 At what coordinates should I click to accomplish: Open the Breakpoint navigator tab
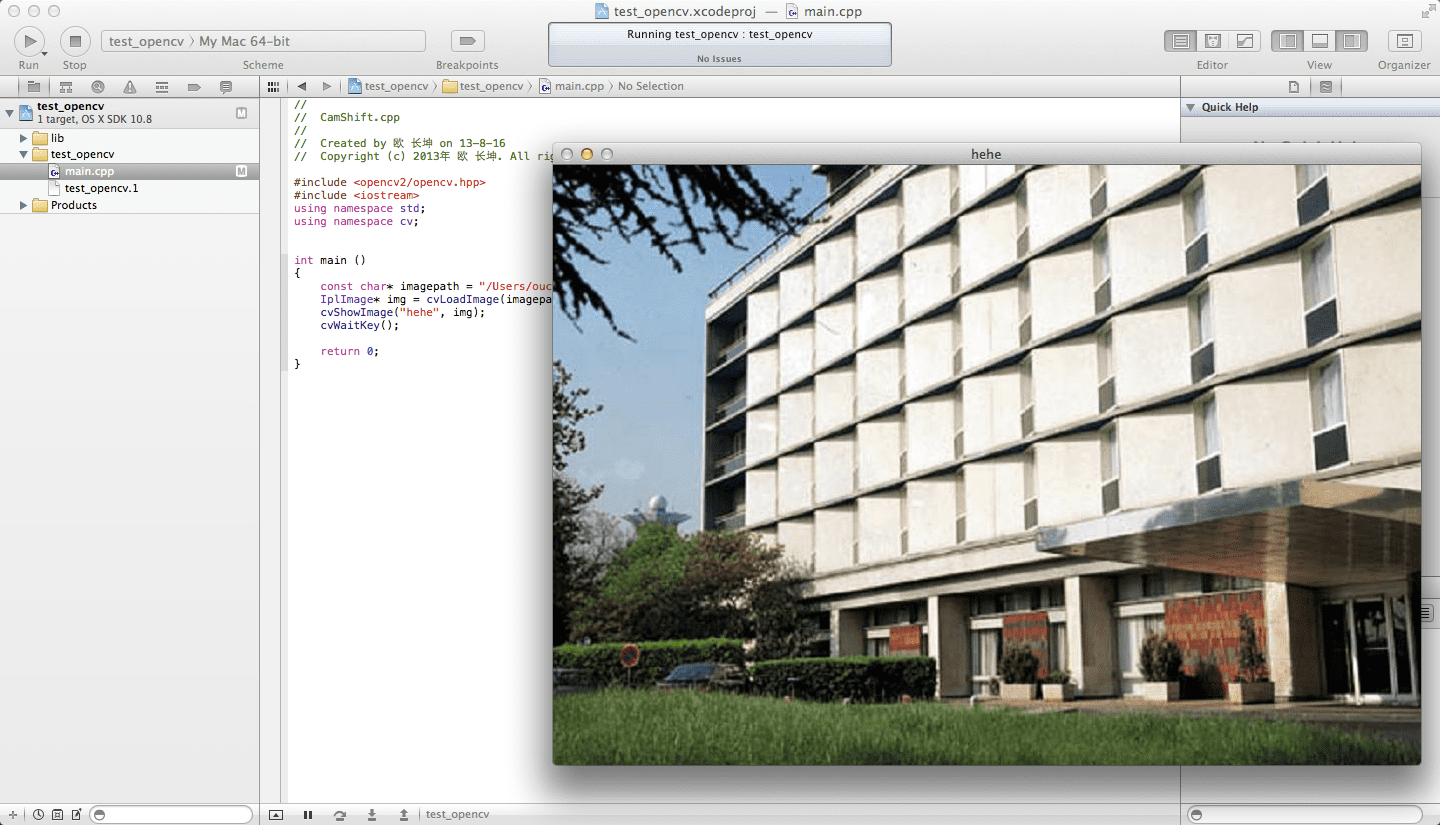coord(193,87)
